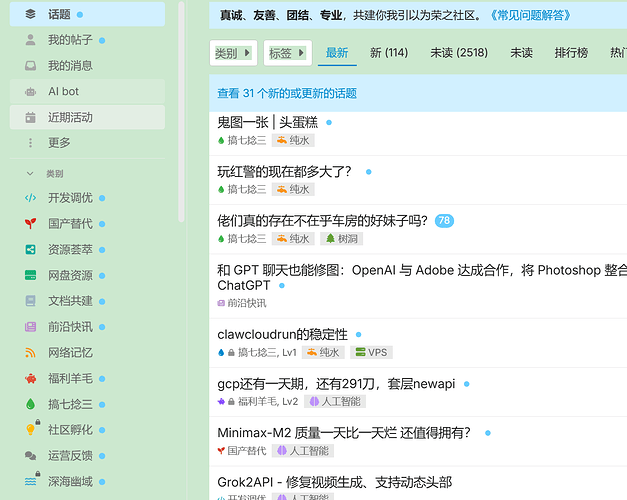Click VPS tag on clawcloudrun topic
The image size is (627, 500).
point(371,352)
